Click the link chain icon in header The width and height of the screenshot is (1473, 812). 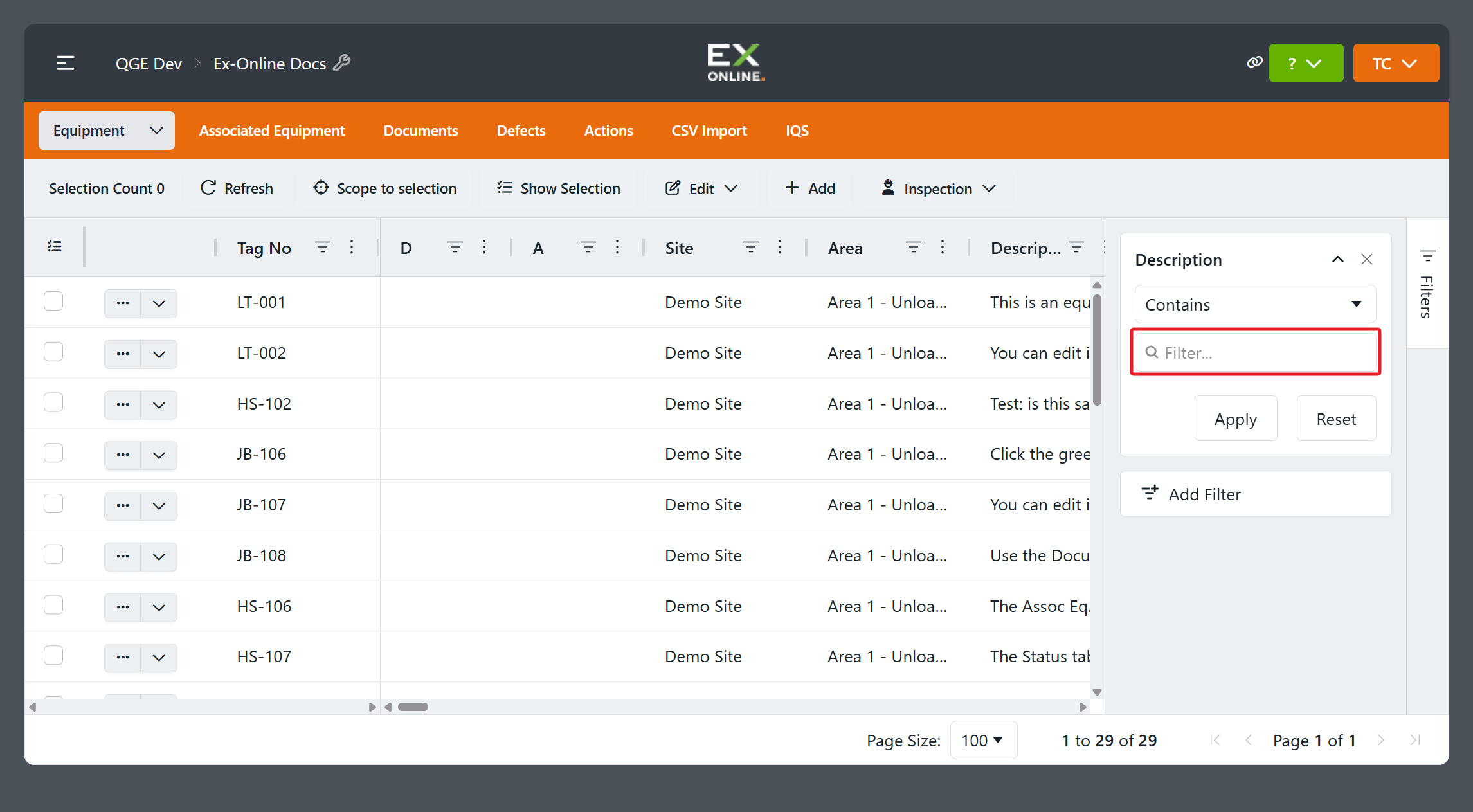(1254, 62)
